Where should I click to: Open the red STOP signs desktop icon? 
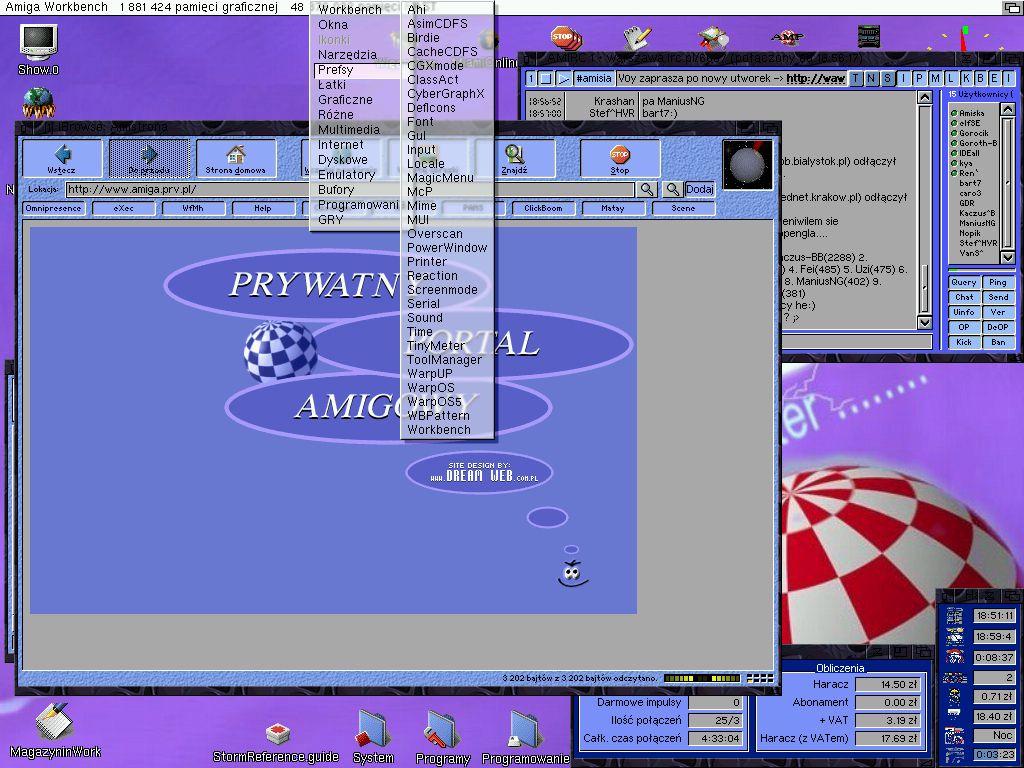(566, 38)
